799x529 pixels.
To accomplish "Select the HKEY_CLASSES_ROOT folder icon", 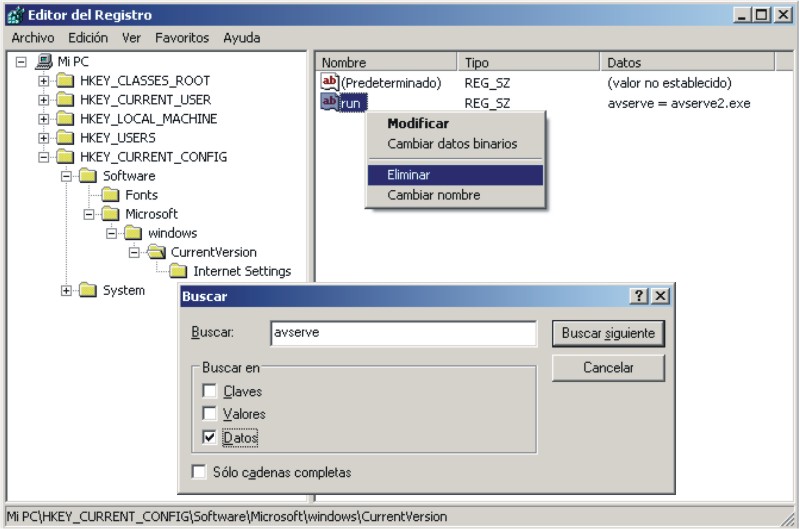I will click(65, 81).
